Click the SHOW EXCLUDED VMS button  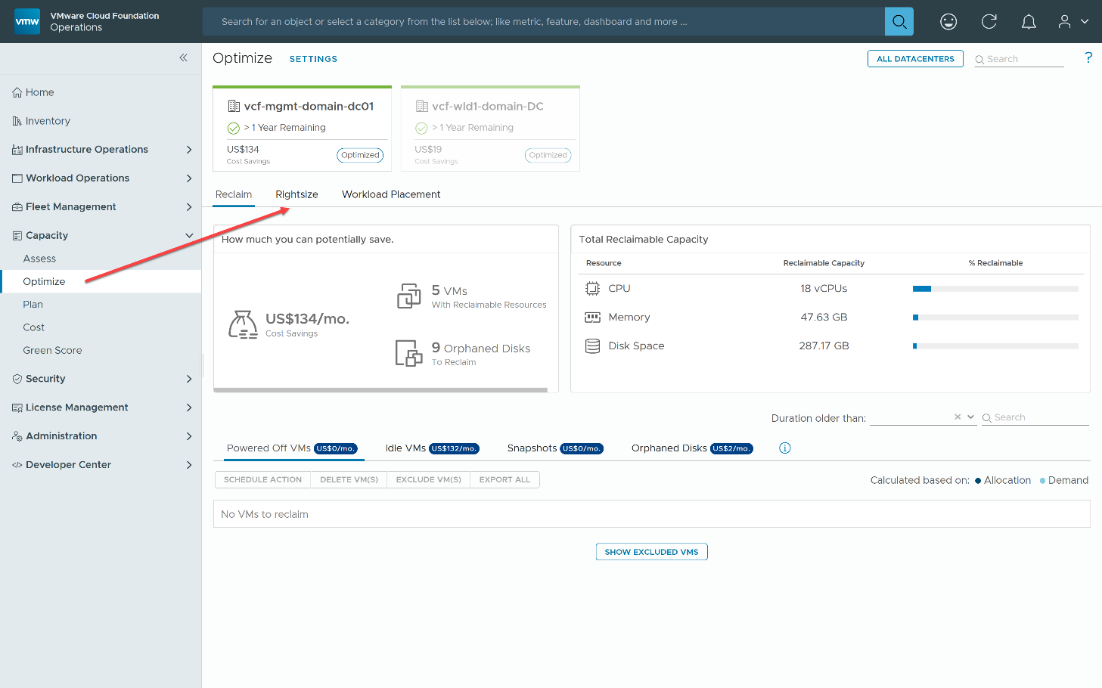point(651,551)
